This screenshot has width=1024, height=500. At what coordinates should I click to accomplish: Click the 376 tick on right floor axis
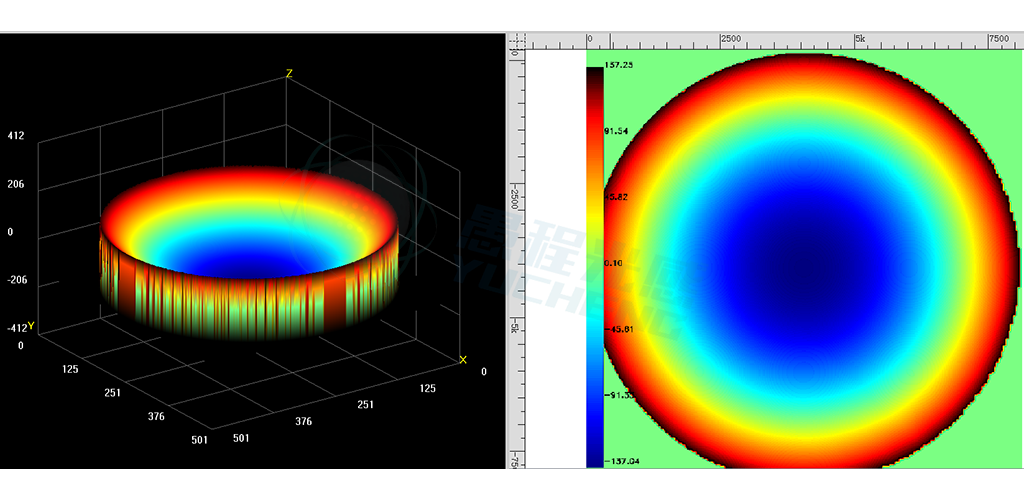pos(303,421)
